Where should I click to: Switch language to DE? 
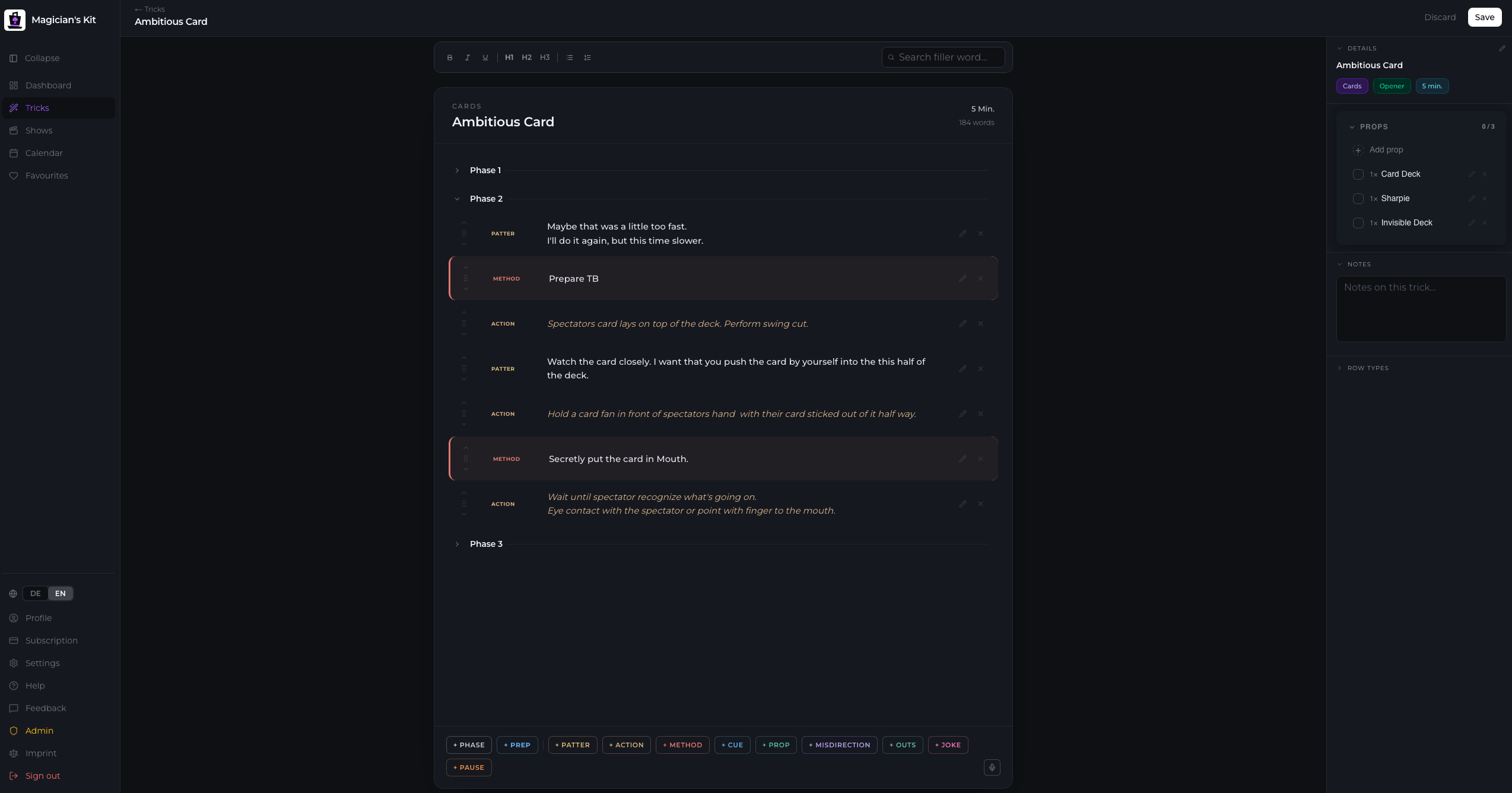36,594
